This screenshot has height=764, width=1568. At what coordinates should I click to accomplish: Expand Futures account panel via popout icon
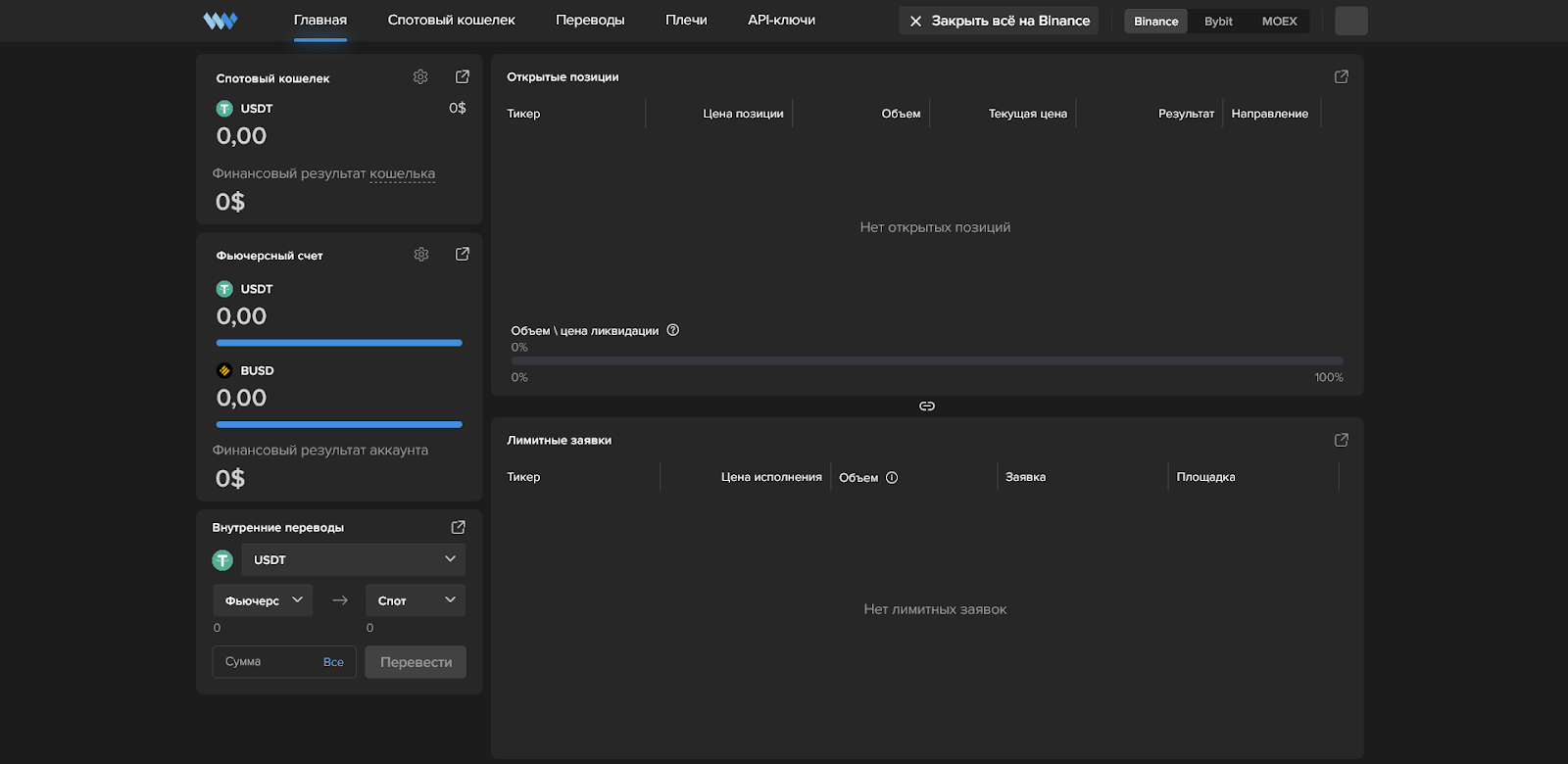point(463,255)
